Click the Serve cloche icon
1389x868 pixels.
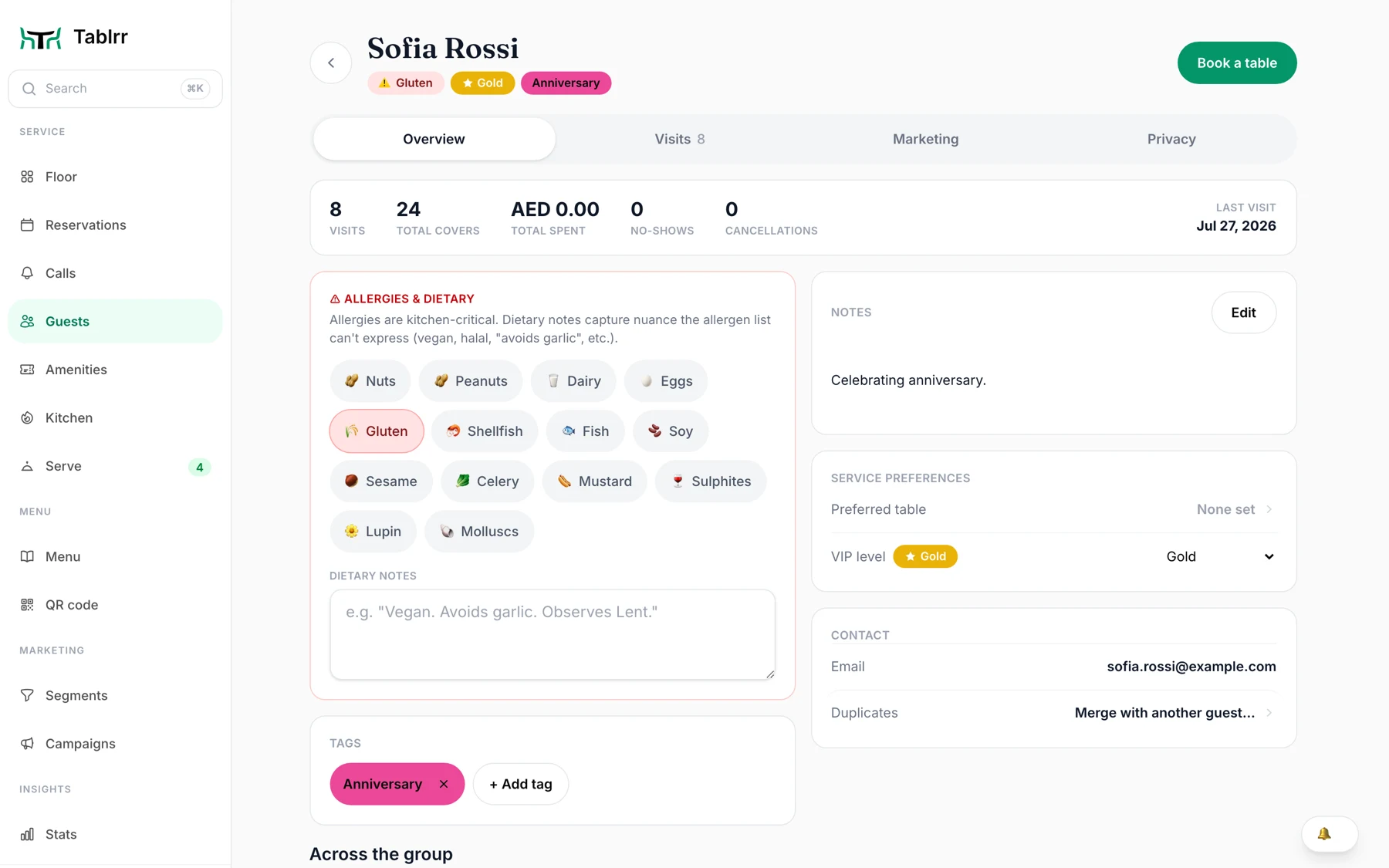[x=27, y=466]
